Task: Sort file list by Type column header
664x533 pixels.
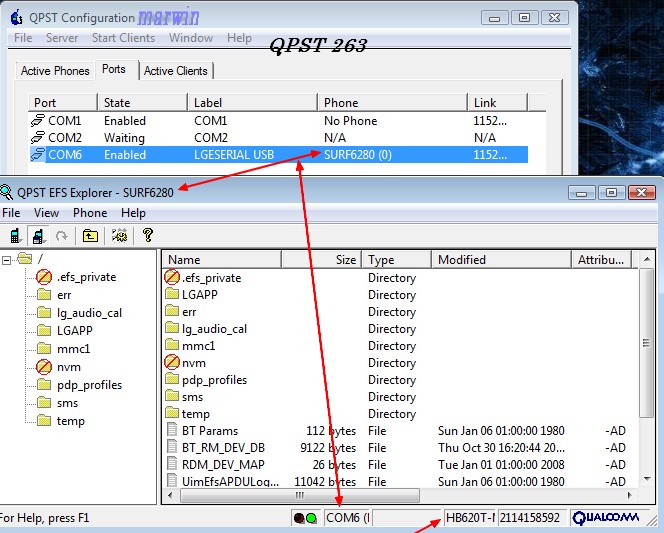Action: point(397,260)
